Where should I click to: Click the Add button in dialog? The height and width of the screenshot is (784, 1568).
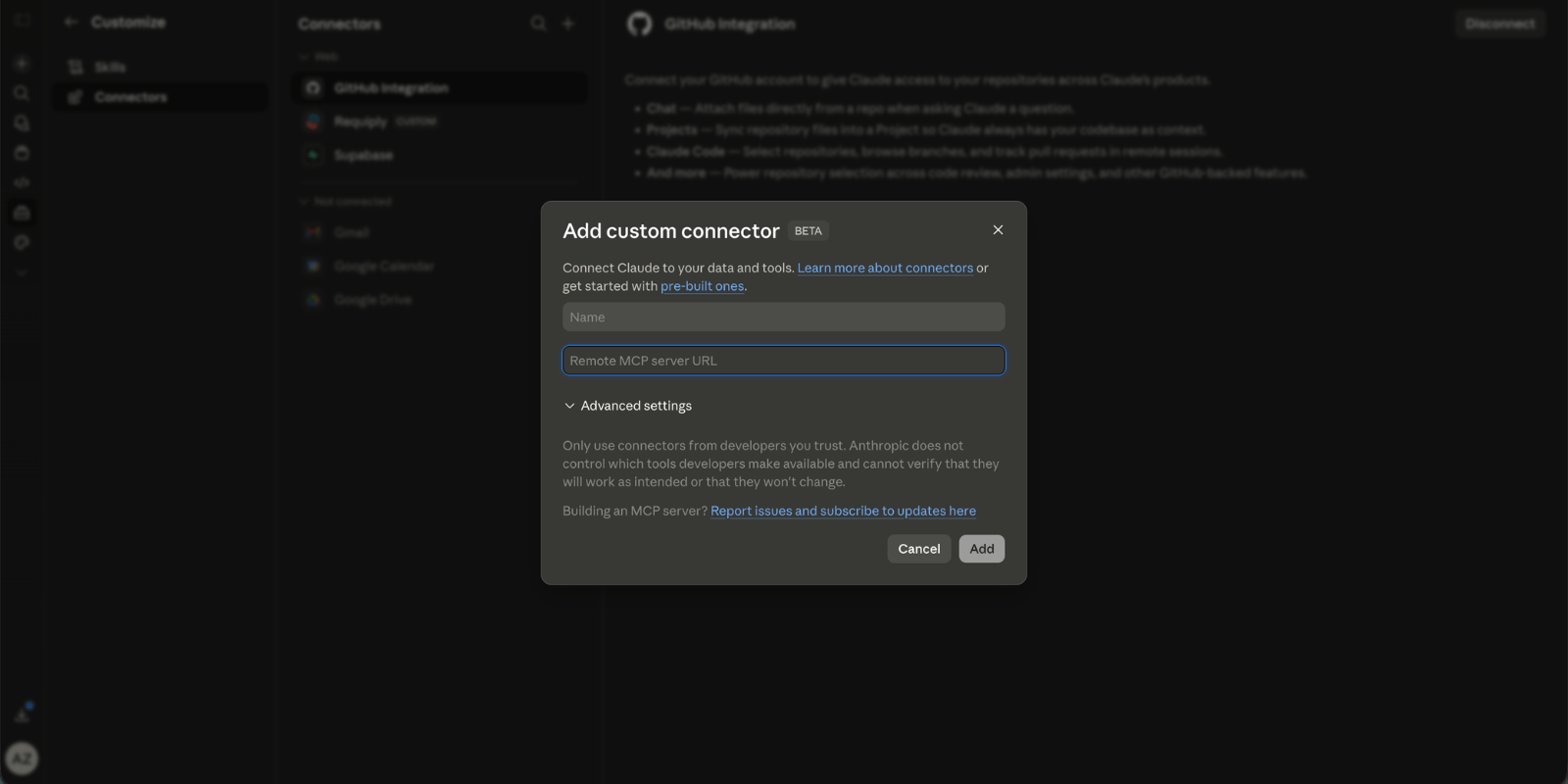coord(981,549)
